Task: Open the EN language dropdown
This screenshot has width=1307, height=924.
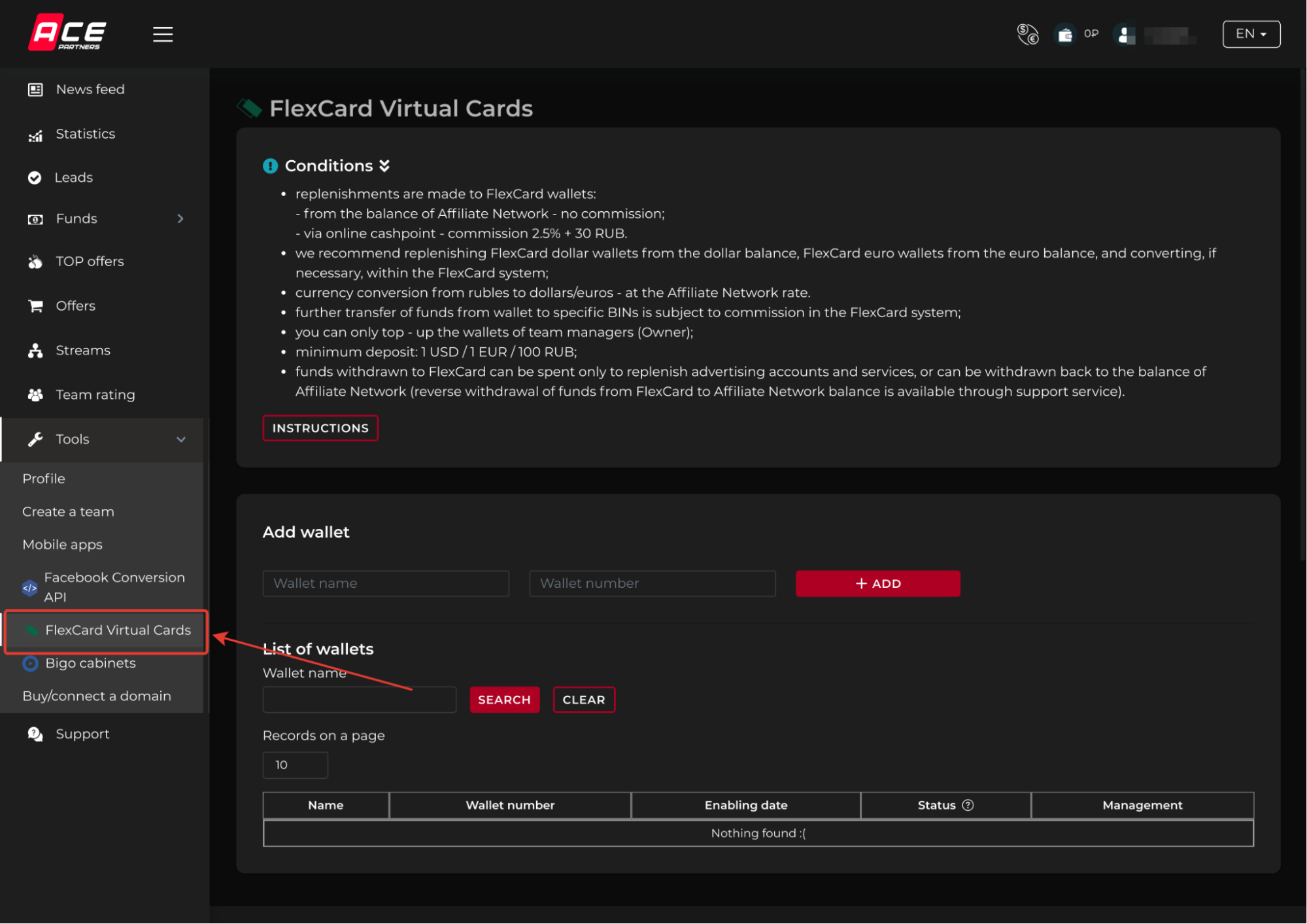Action: pyautogui.click(x=1251, y=34)
